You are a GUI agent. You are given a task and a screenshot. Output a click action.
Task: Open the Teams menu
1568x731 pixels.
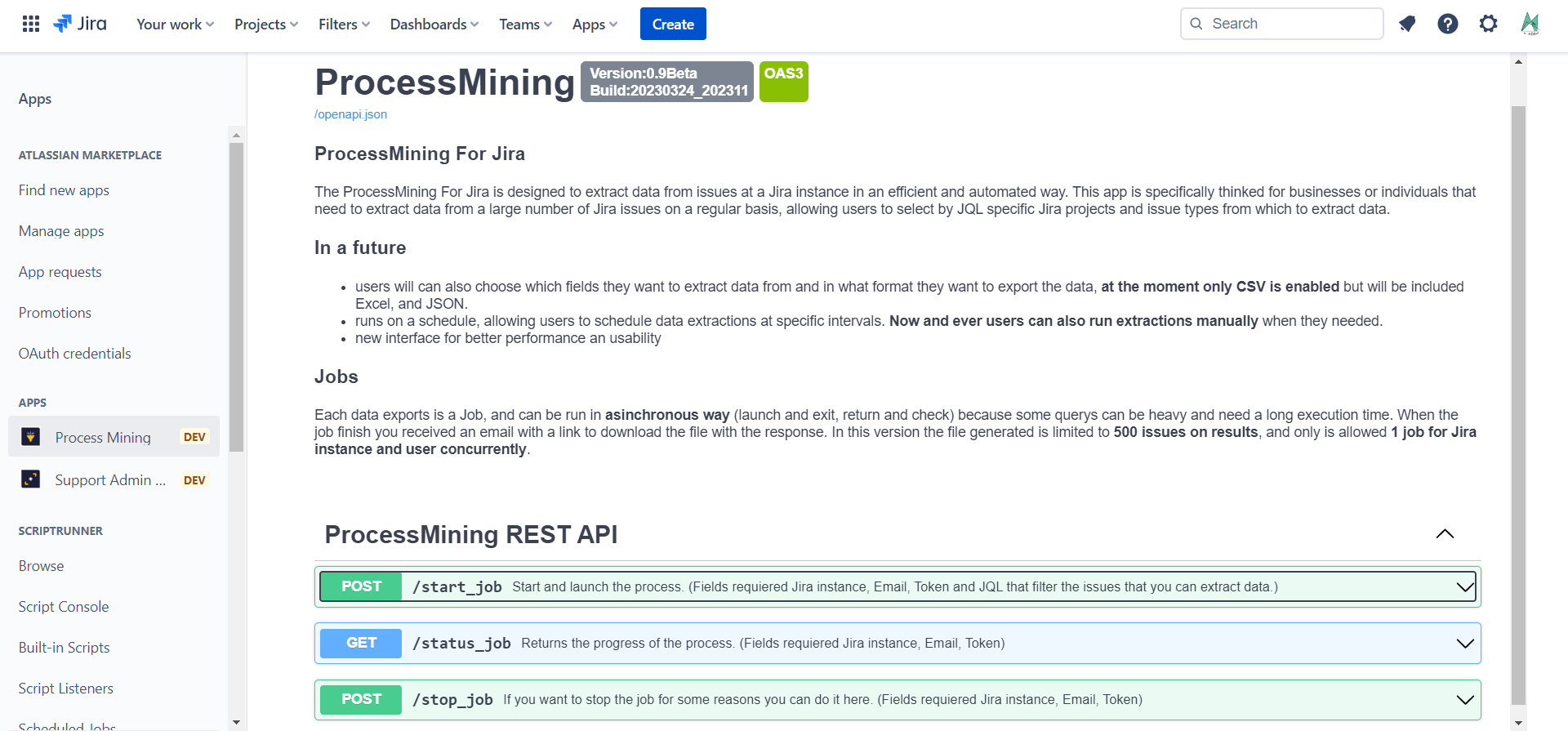point(525,25)
